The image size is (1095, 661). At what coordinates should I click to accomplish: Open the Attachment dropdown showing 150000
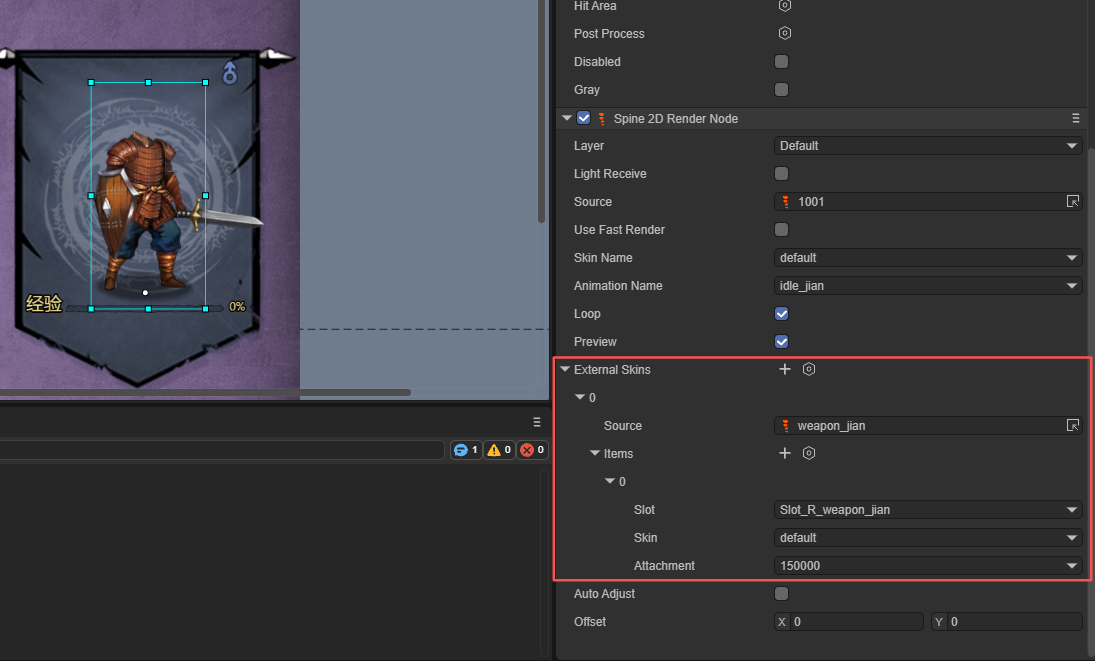[928, 565]
